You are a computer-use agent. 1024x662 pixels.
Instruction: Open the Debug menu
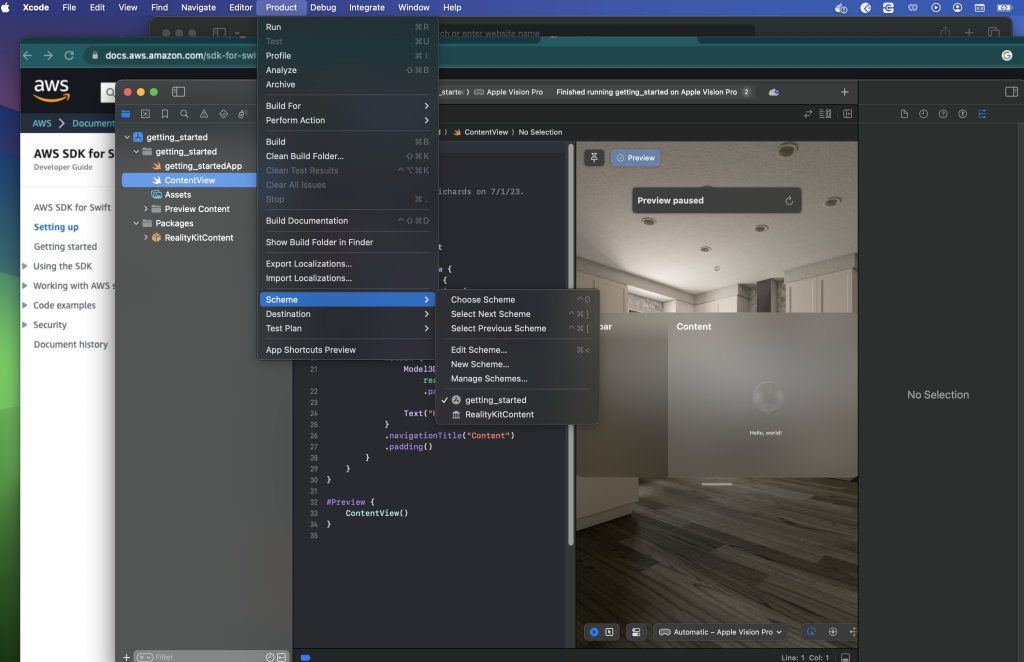(324, 7)
